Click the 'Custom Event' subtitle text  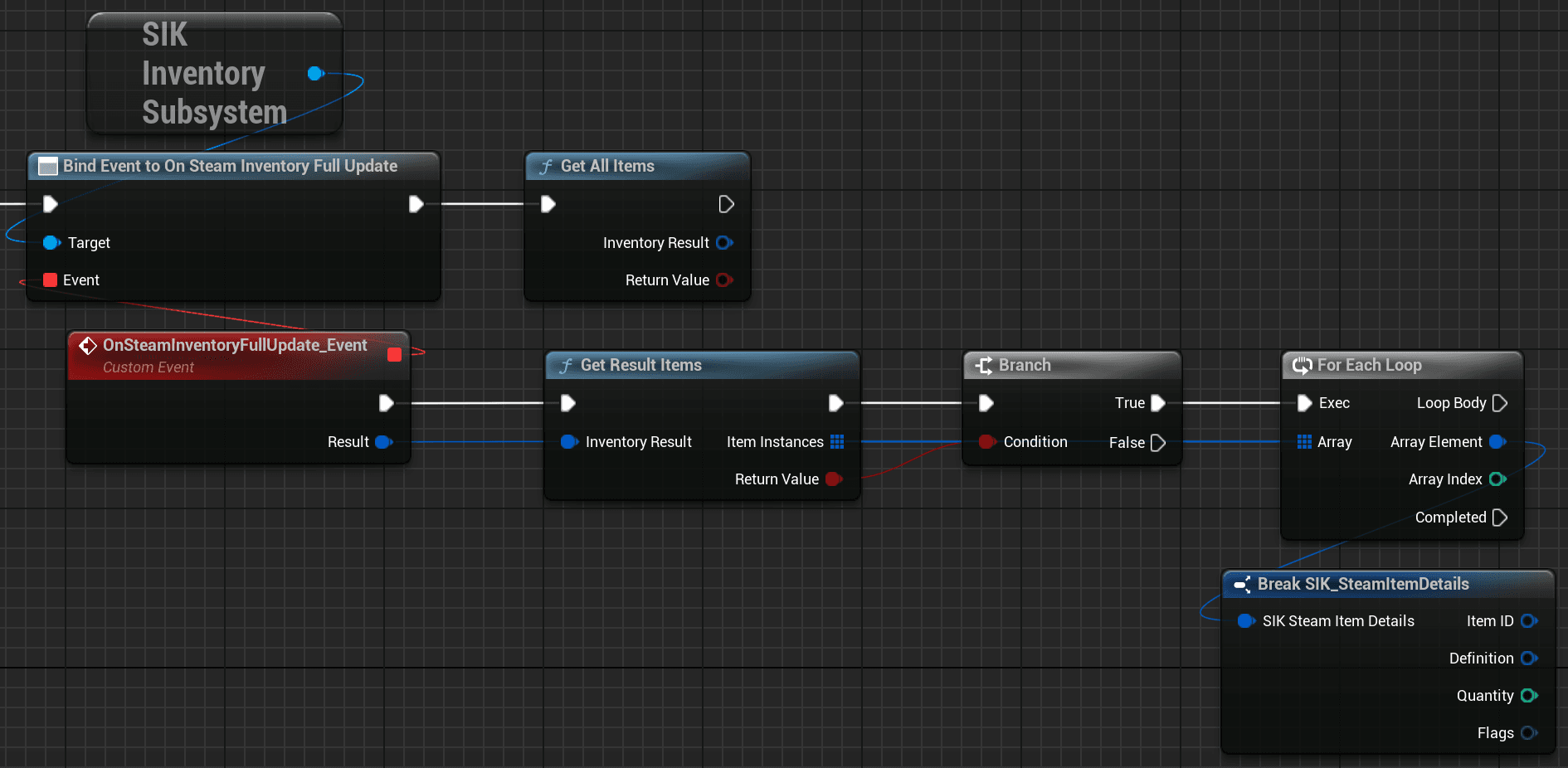pos(149,367)
